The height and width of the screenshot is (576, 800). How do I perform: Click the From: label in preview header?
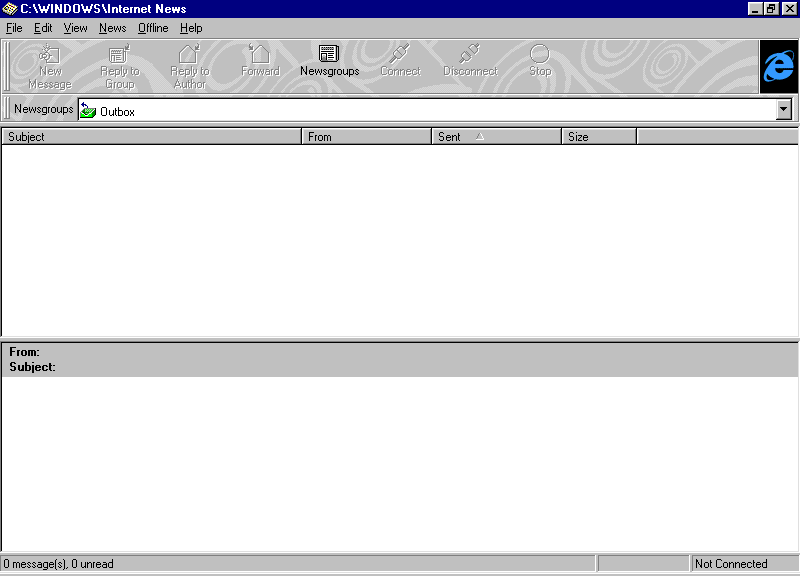[24, 352]
